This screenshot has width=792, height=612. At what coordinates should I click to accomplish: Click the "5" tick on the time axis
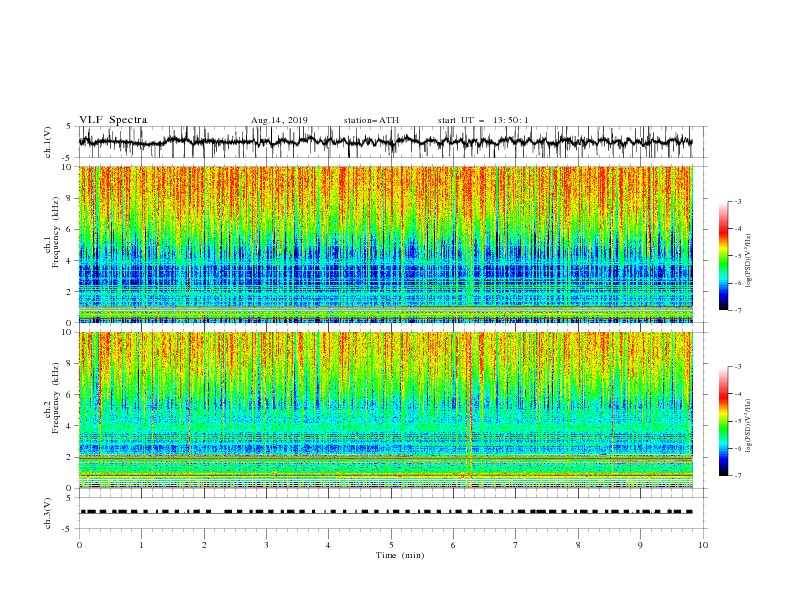point(391,545)
